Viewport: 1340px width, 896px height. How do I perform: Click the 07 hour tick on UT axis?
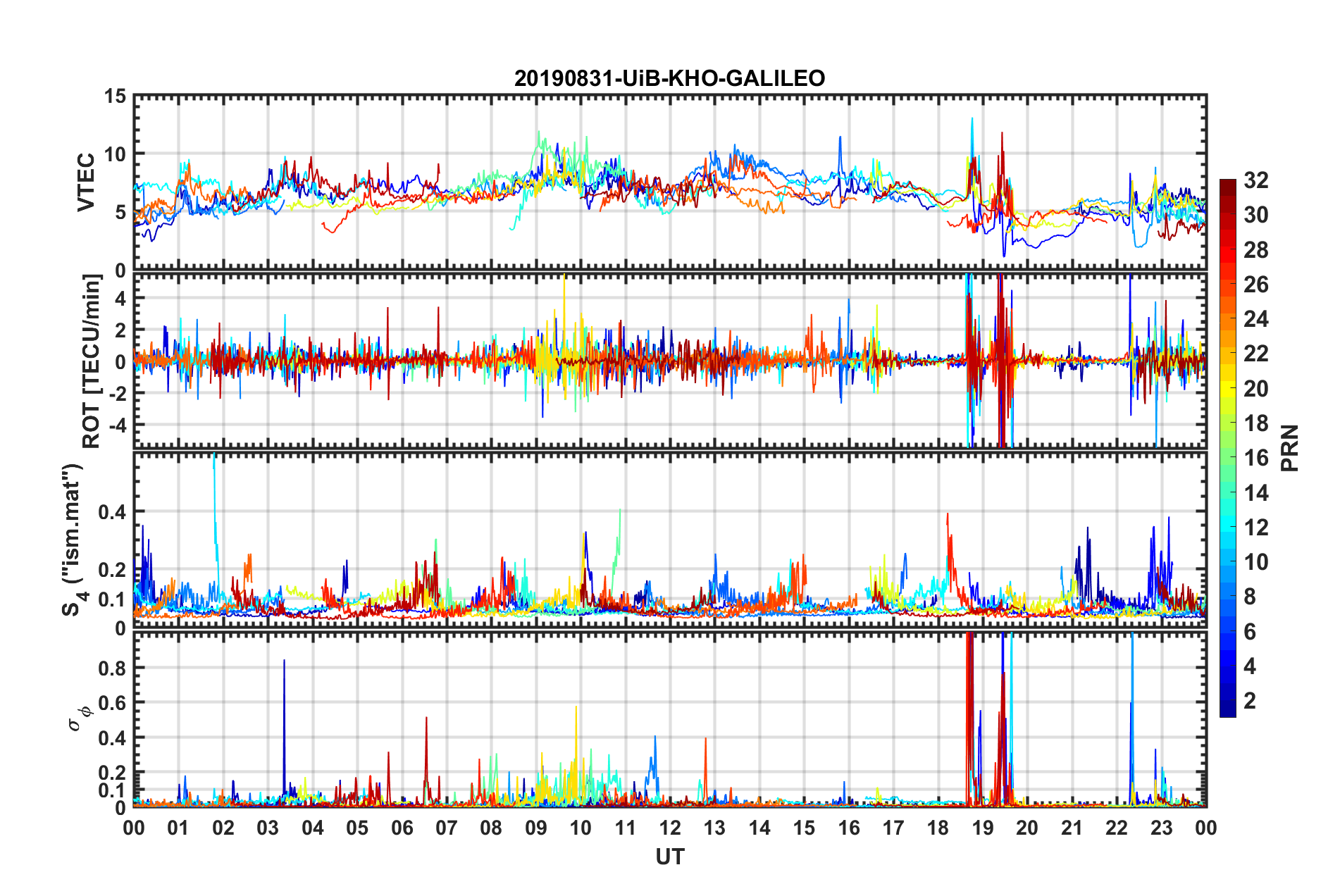pyautogui.click(x=447, y=828)
